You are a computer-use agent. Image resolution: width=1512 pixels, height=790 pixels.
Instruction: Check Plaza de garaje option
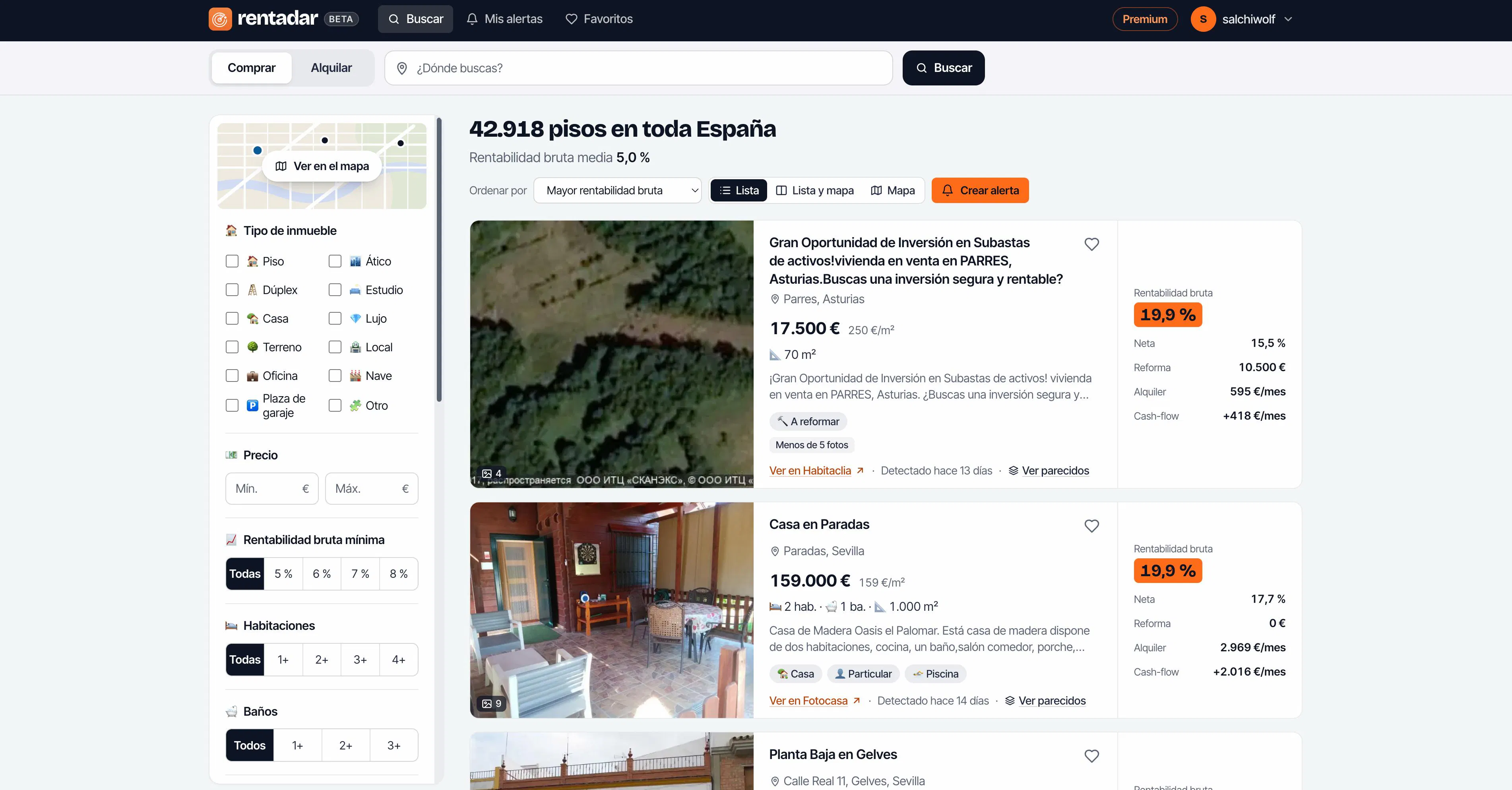[233, 406]
